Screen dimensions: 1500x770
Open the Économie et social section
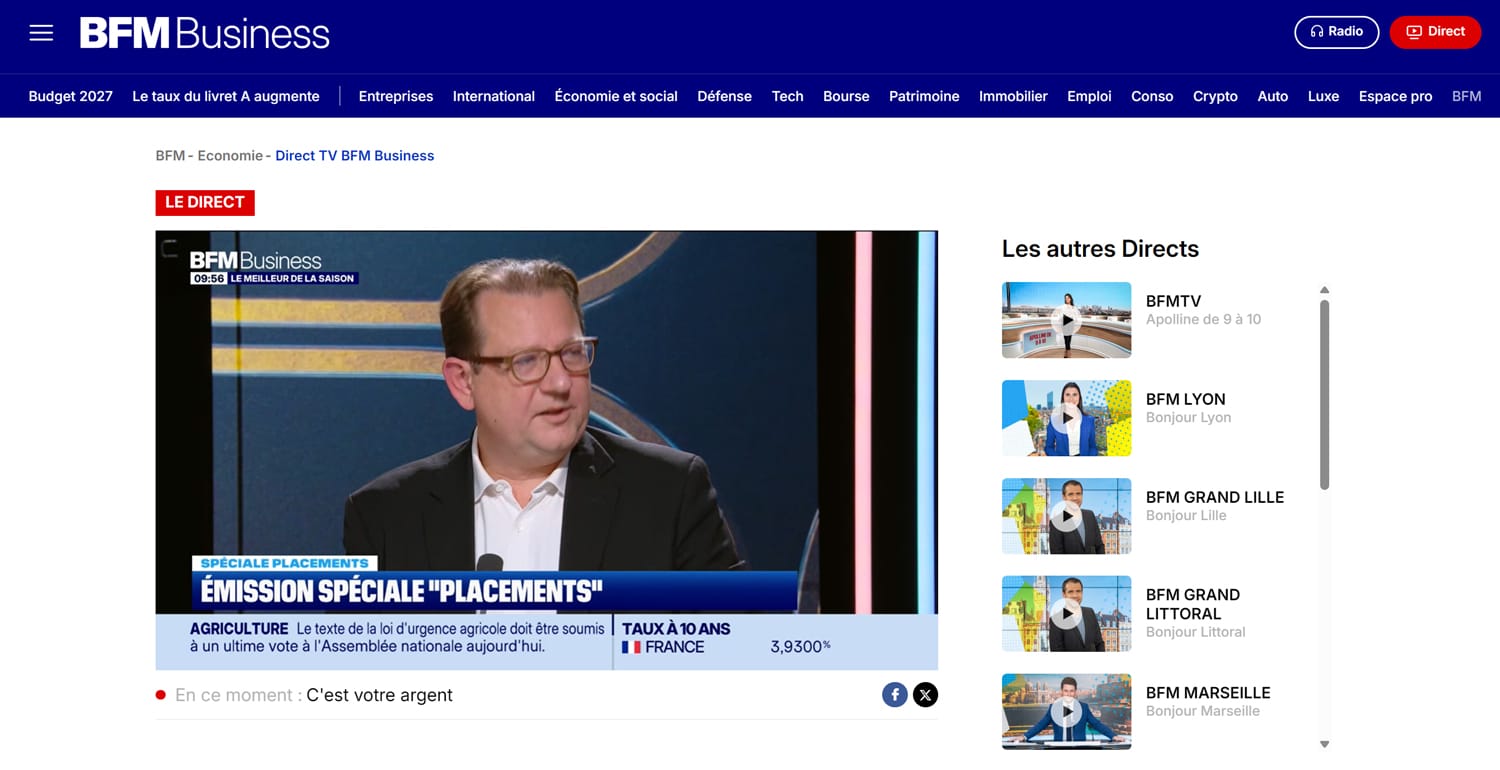tap(616, 96)
